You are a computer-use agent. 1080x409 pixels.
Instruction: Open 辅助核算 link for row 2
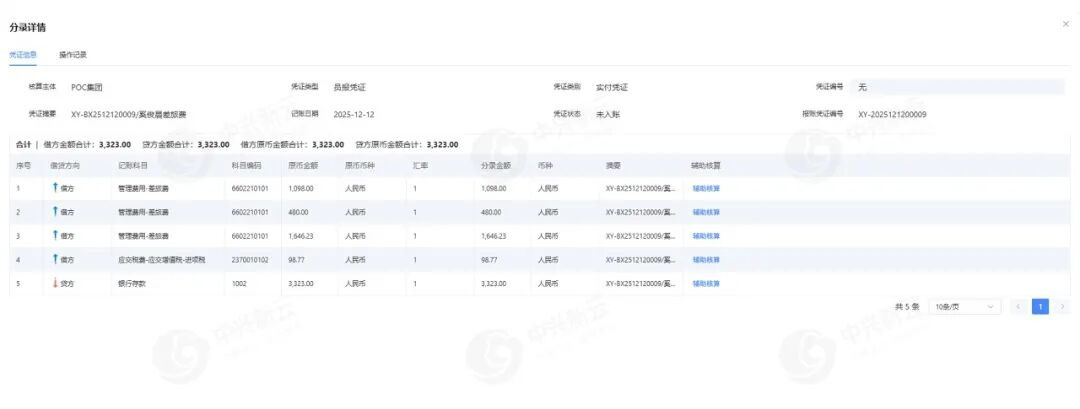pos(706,211)
